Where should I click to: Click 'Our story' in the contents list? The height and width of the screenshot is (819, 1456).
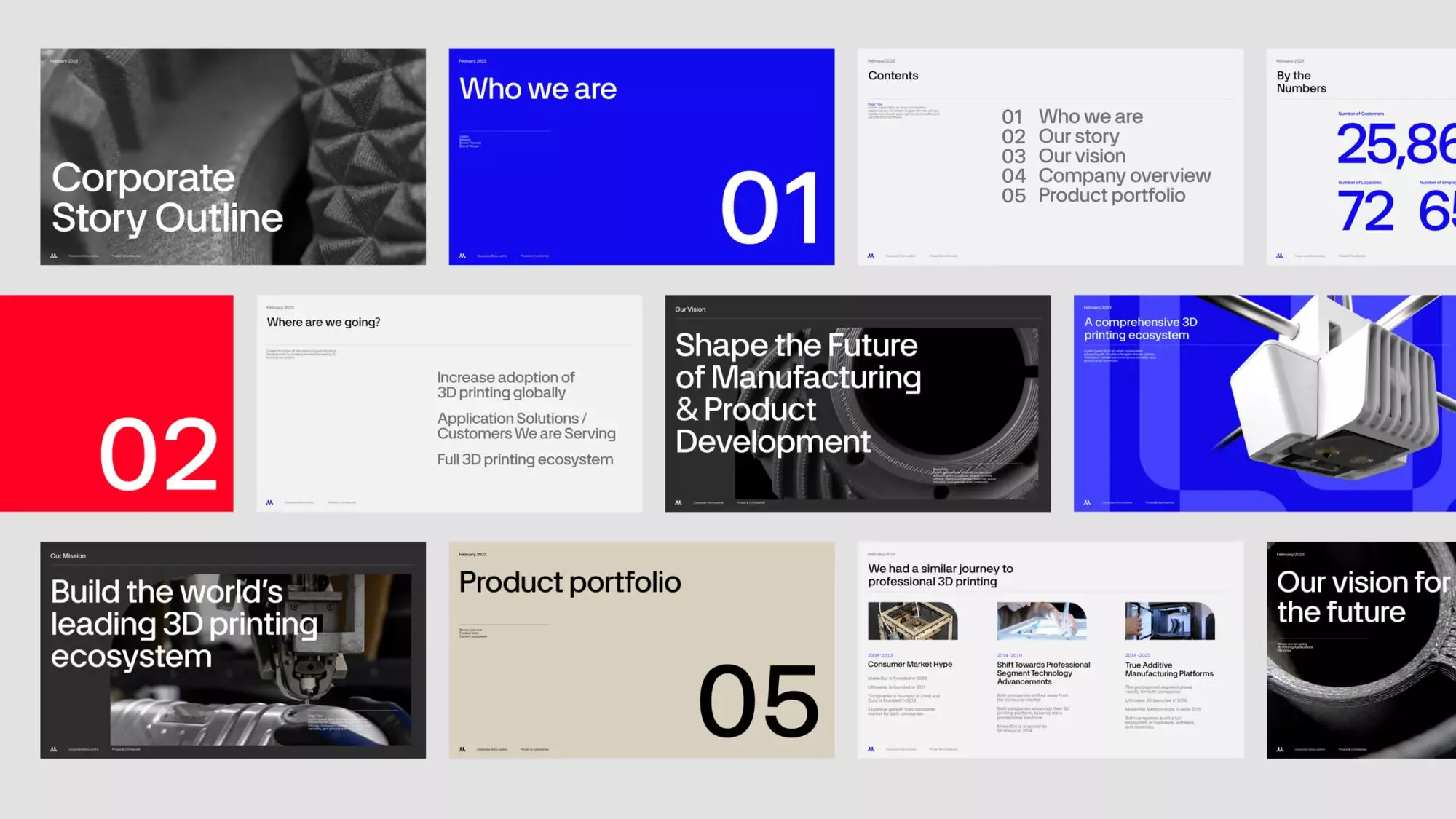coord(1078,136)
